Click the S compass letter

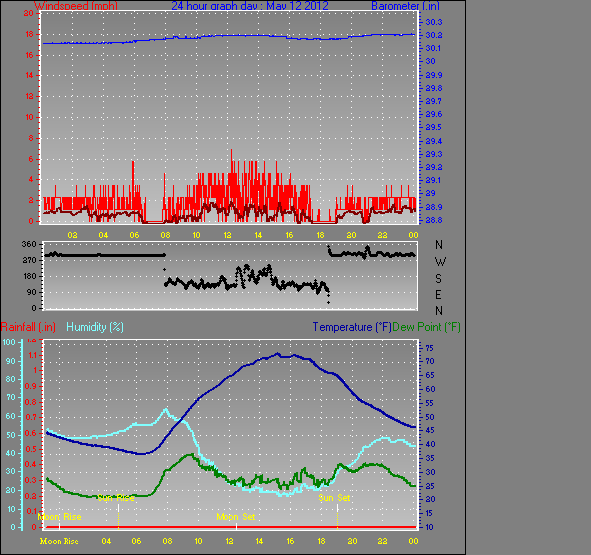[x=438, y=279]
